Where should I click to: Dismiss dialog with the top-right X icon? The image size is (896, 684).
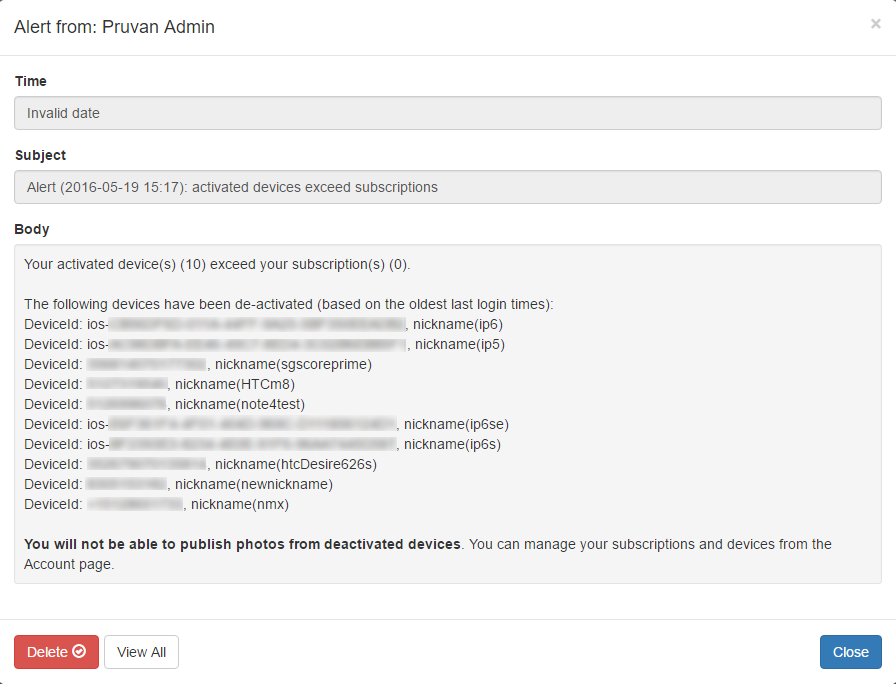click(x=875, y=24)
